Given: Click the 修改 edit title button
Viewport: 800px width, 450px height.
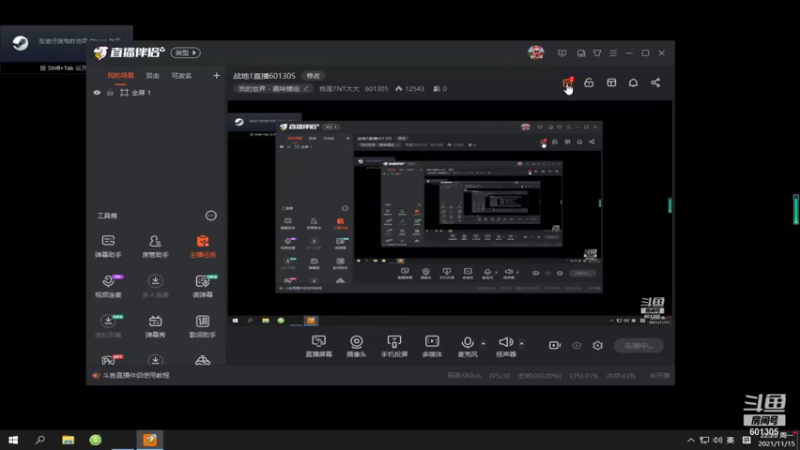Looking at the screenshot, I should tap(313, 76).
